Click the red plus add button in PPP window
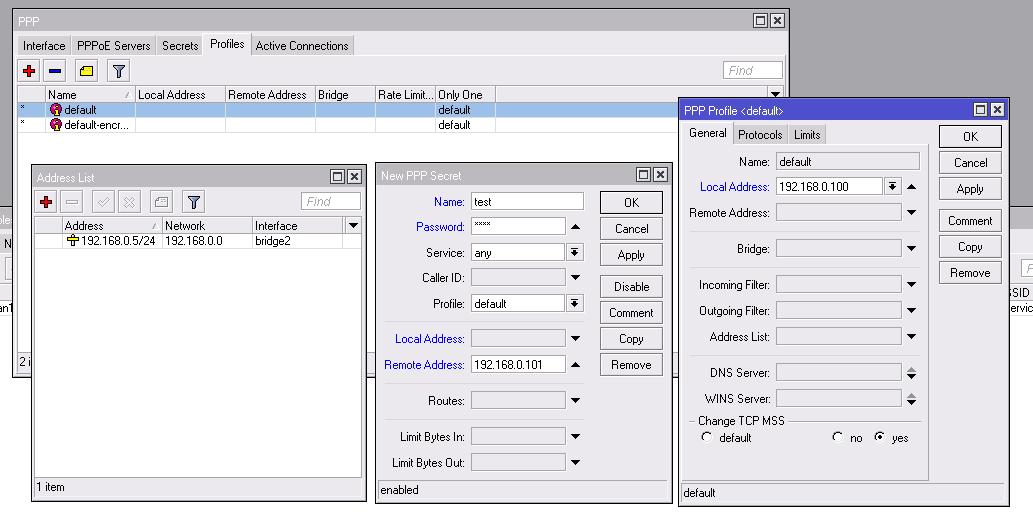 pyautogui.click(x=29, y=71)
